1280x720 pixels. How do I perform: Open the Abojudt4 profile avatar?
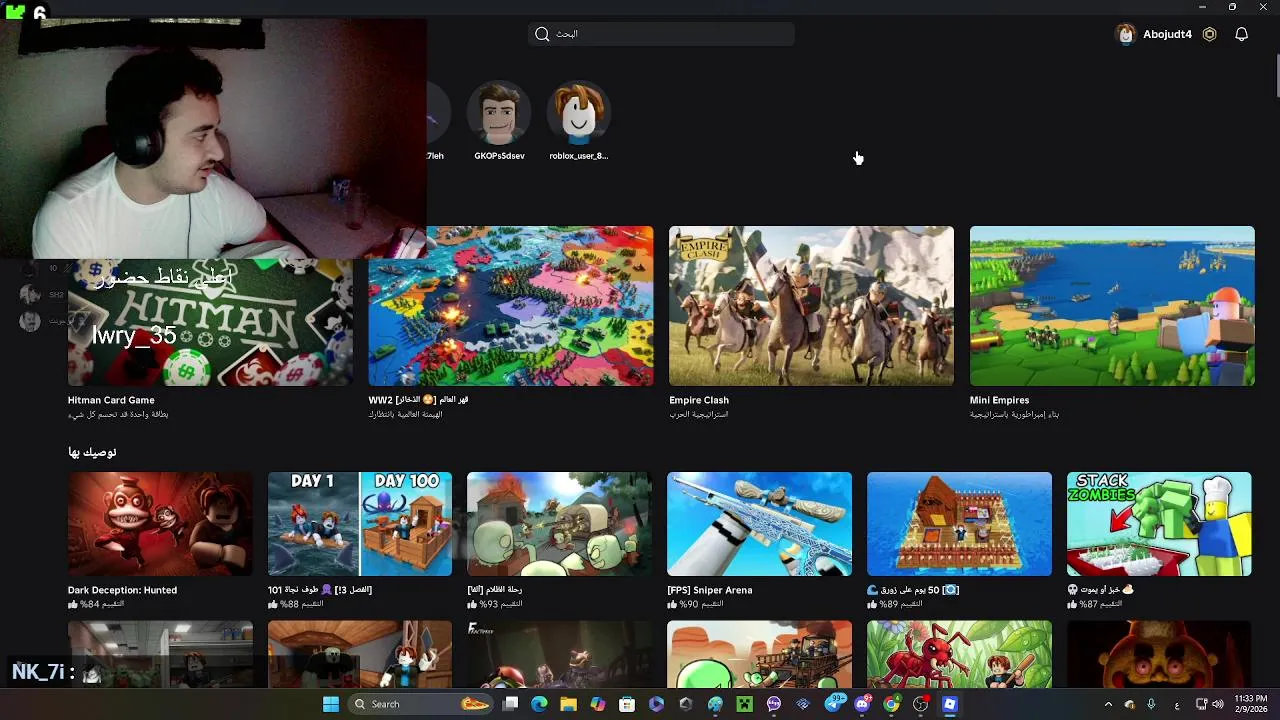click(1126, 34)
